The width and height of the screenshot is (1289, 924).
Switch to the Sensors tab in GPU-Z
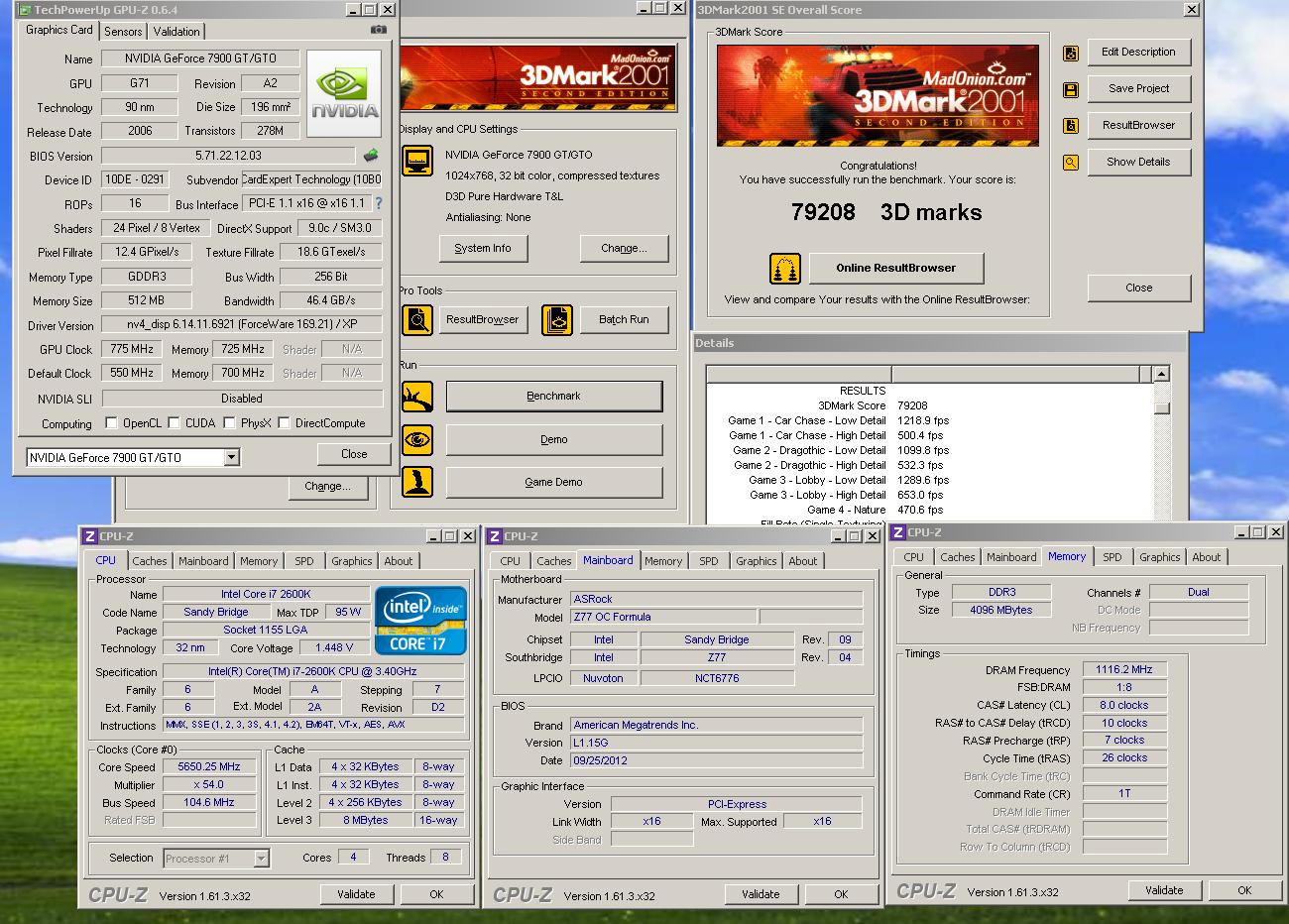pos(123,32)
